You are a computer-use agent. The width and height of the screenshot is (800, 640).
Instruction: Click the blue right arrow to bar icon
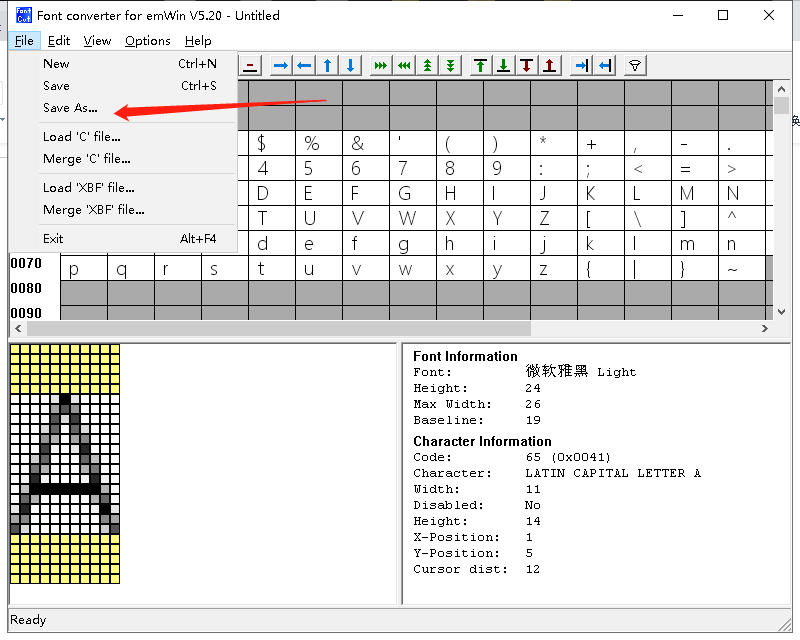[581, 66]
